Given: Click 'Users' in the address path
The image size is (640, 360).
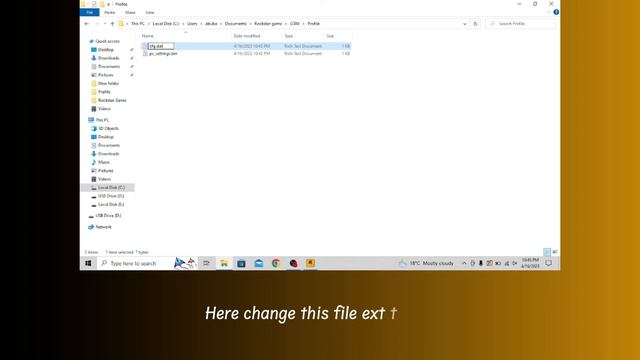Looking at the screenshot, I should point(192,24).
